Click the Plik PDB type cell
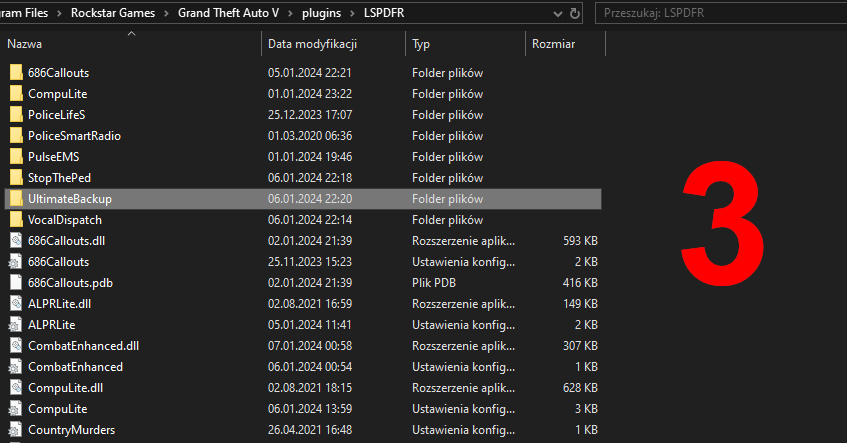 [x=434, y=283]
